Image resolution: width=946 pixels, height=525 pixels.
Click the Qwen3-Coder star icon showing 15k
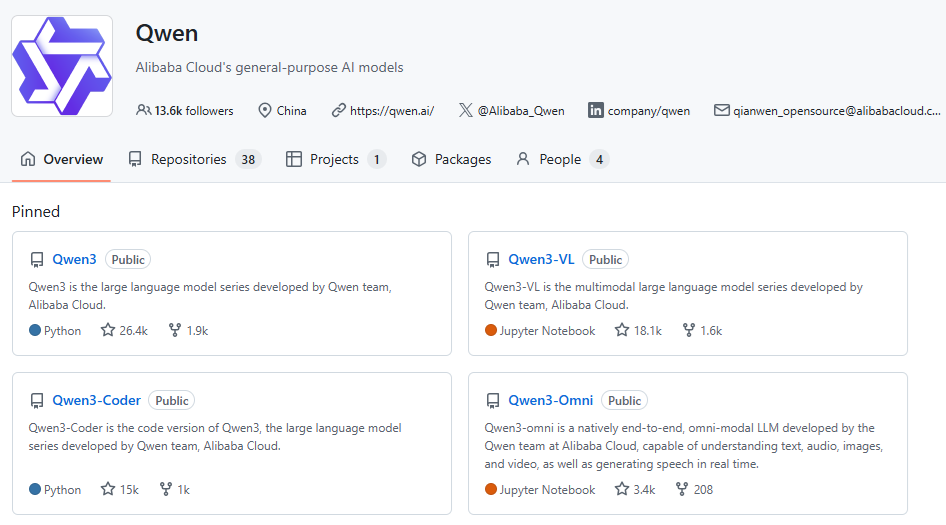click(x=107, y=489)
